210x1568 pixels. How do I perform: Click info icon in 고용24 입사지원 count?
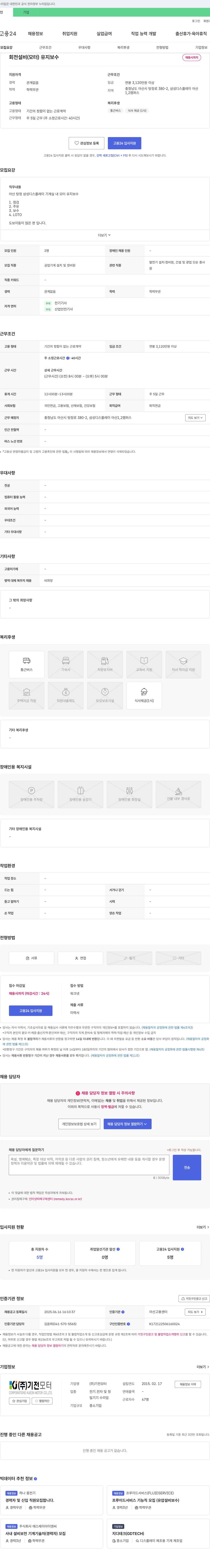(x=183, y=1249)
